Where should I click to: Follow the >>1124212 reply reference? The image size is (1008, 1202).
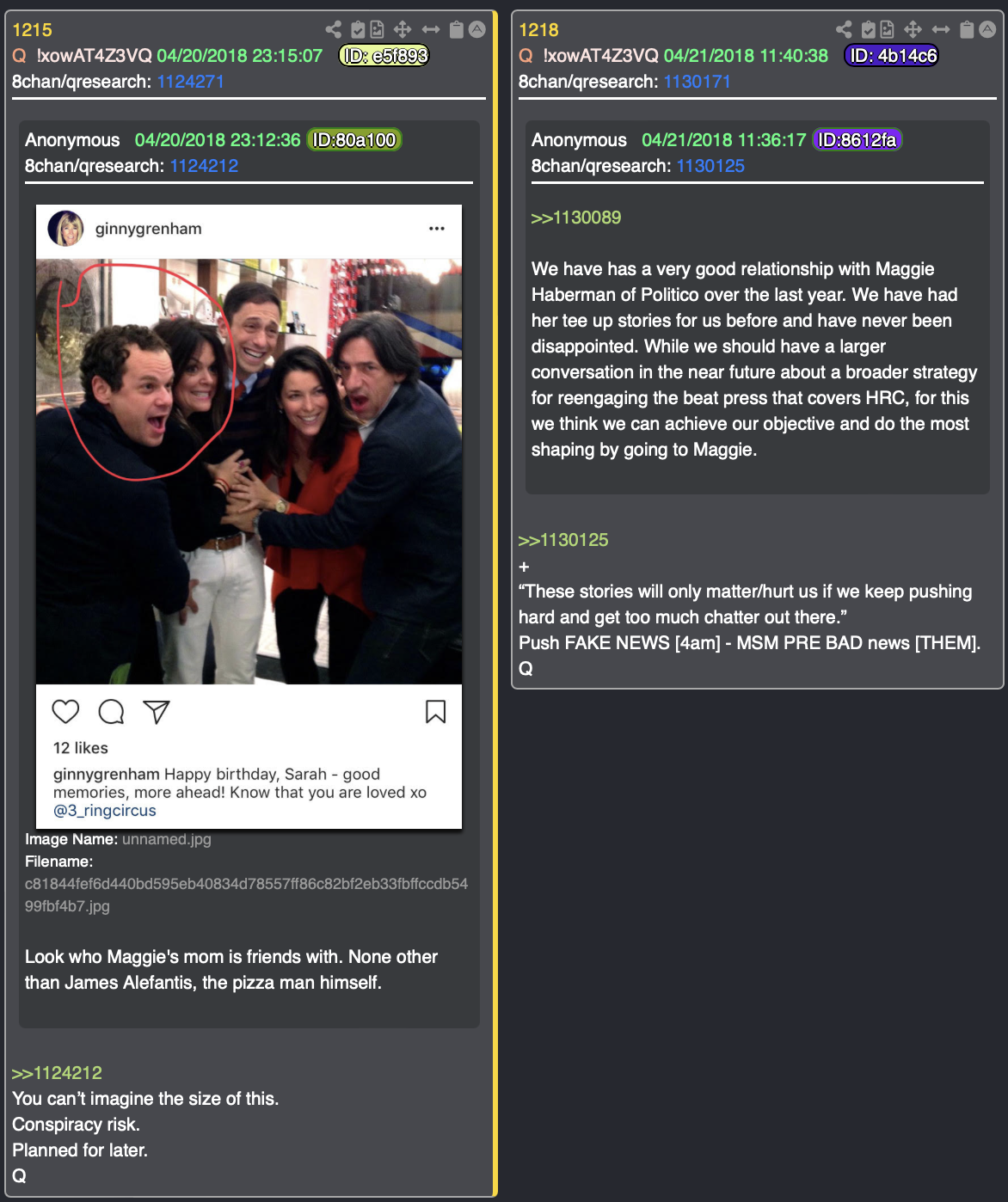[x=57, y=1073]
